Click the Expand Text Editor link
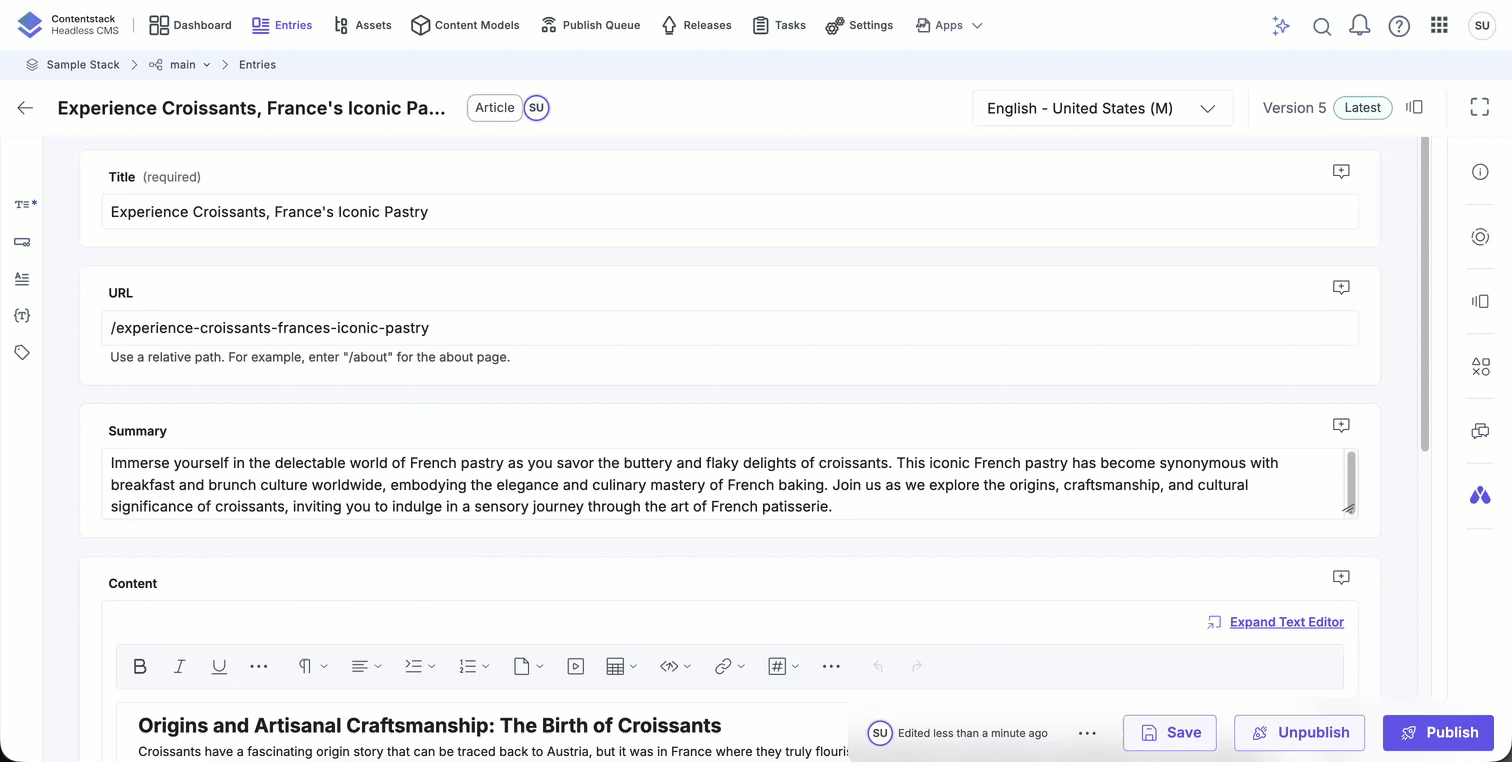 click(x=1286, y=622)
